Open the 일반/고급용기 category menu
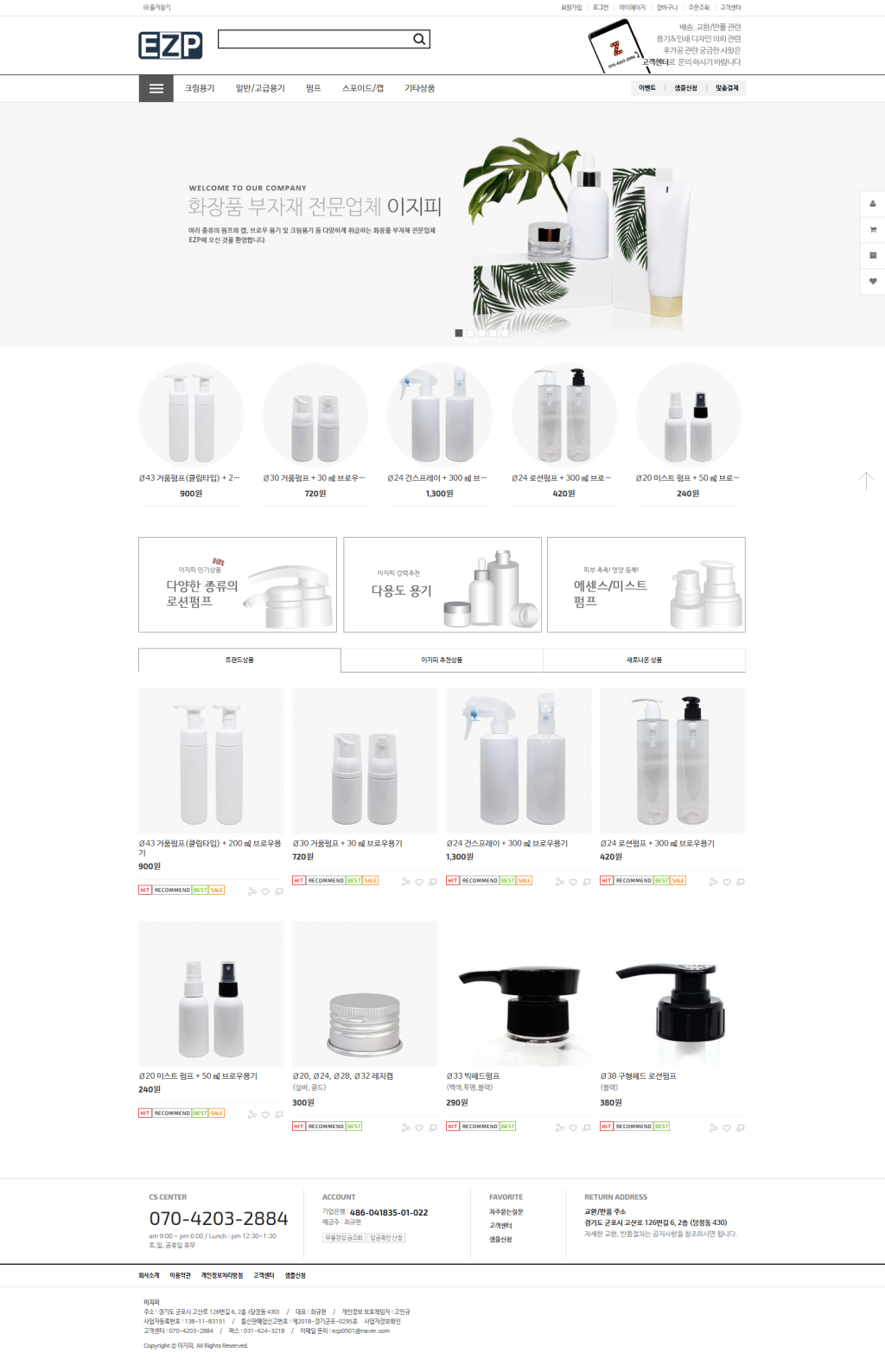 (260, 88)
